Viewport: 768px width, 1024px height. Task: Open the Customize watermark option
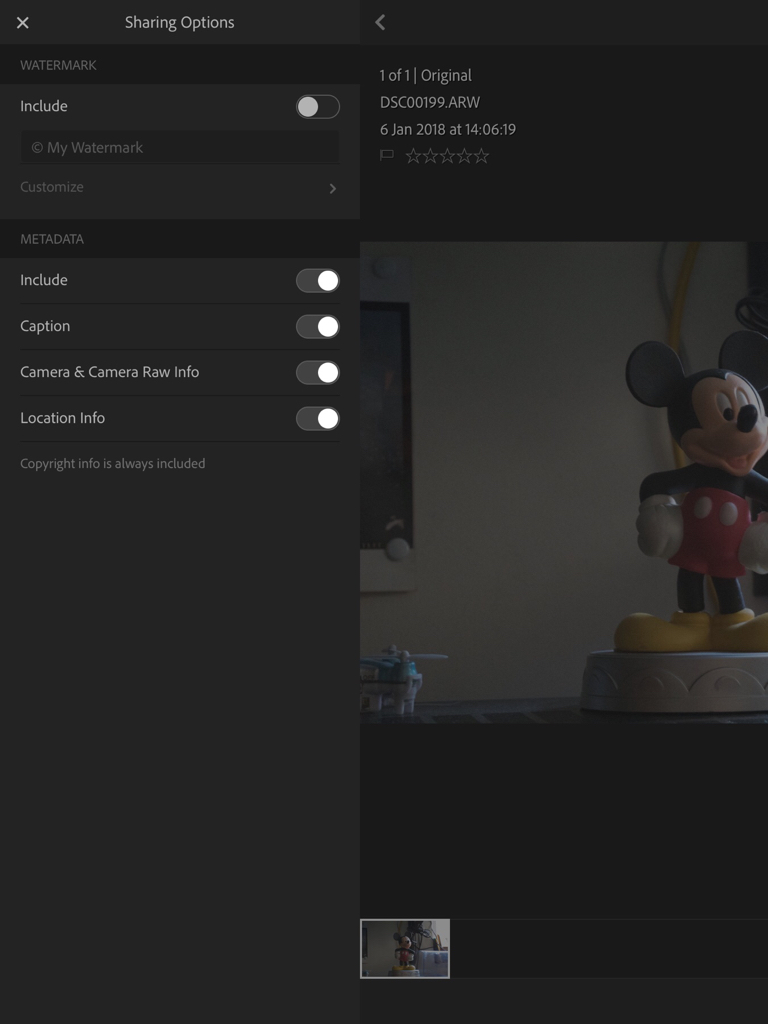(x=52, y=187)
